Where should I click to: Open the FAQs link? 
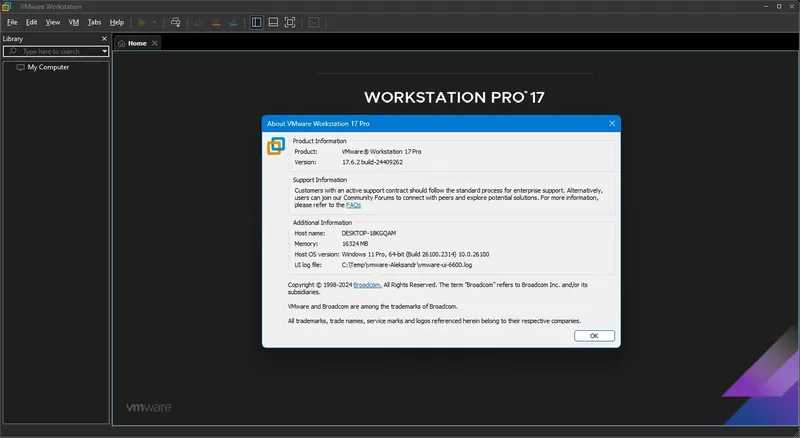click(x=354, y=205)
